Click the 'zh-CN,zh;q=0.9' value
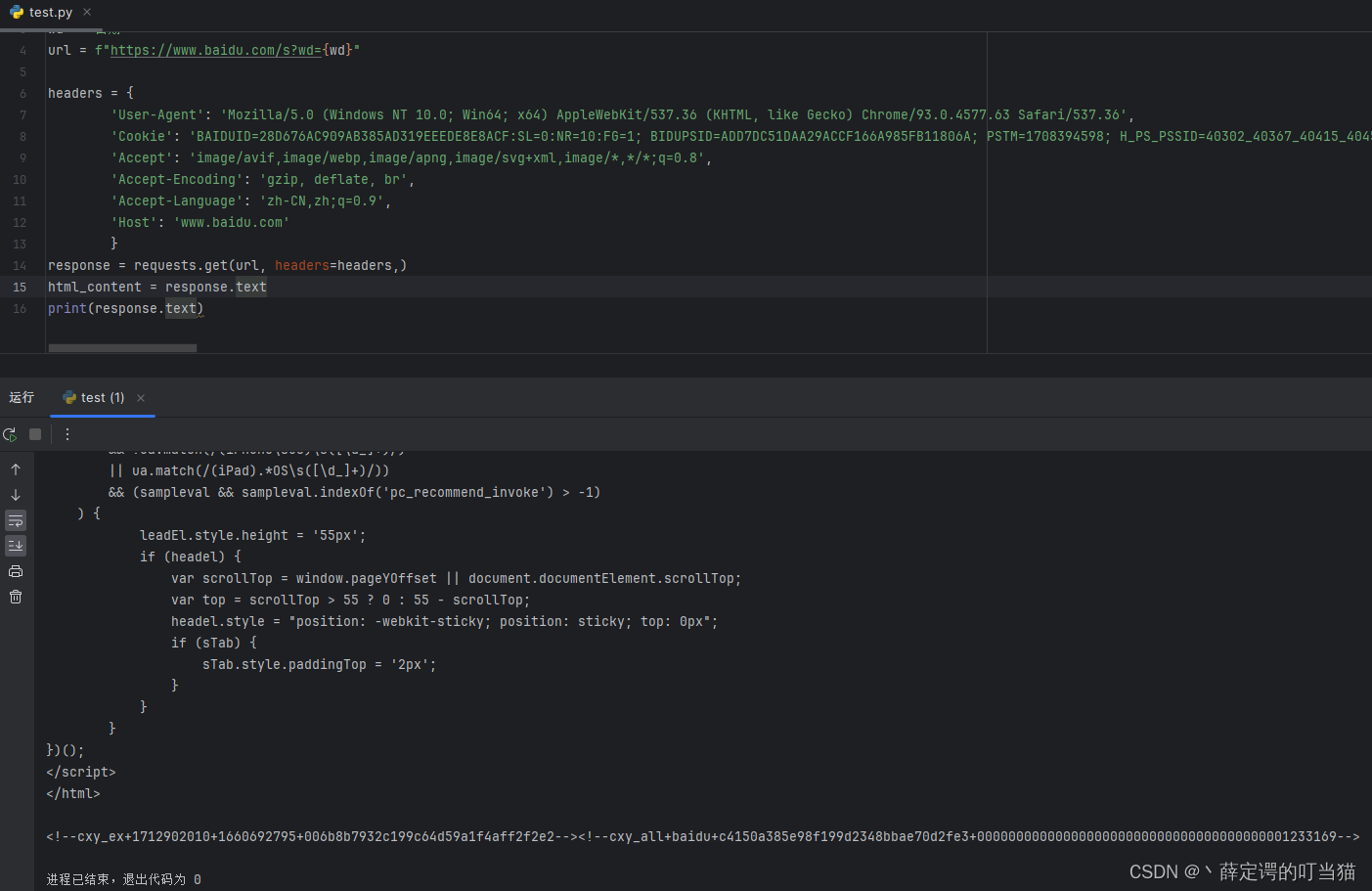The image size is (1372, 891). tap(322, 200)
